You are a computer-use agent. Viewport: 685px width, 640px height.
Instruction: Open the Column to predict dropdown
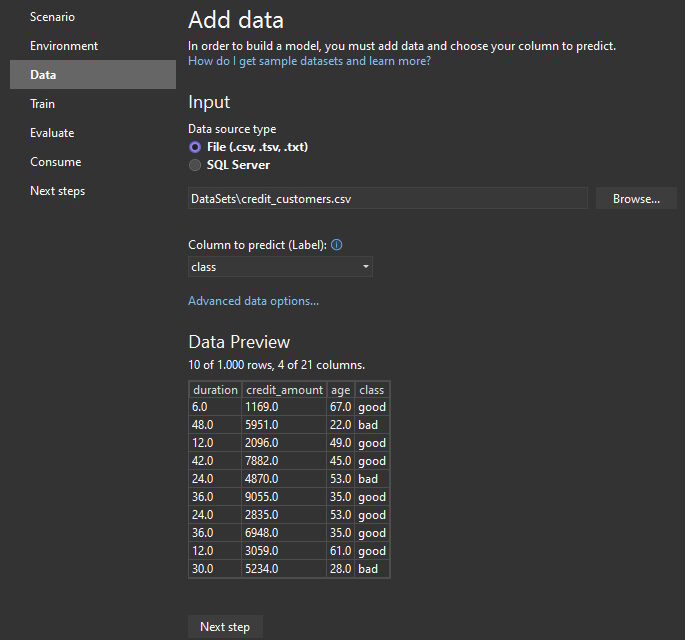click(280, 267)
